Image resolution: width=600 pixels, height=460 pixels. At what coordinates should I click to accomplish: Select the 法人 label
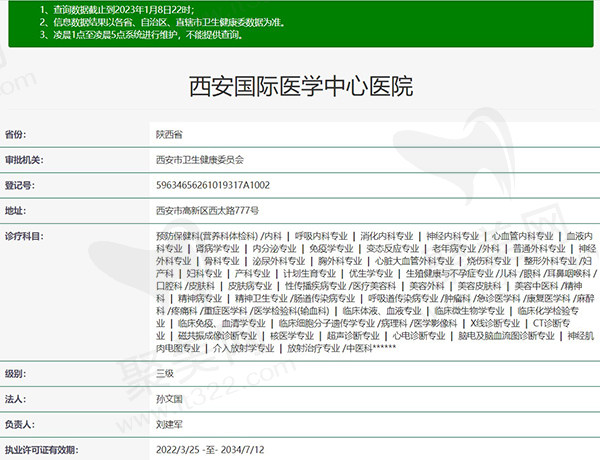[15, 399]
